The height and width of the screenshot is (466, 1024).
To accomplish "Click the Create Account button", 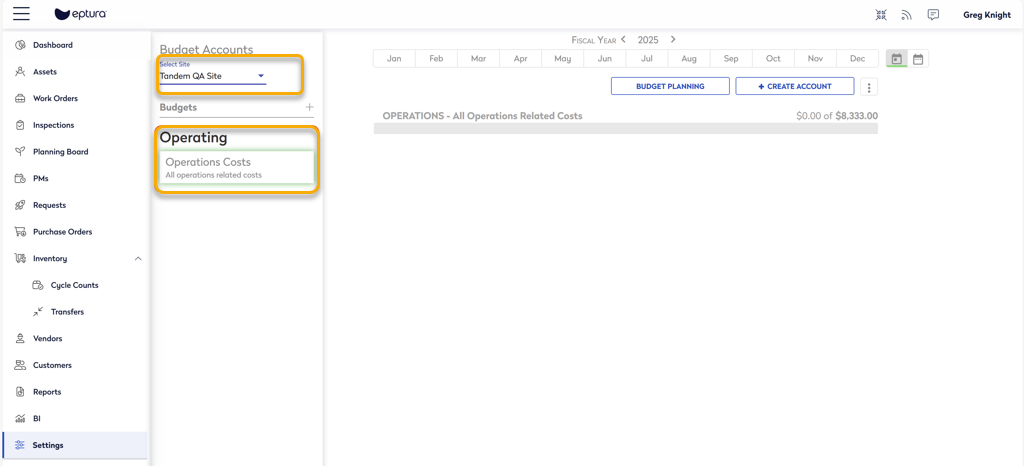I will [795, 86].
